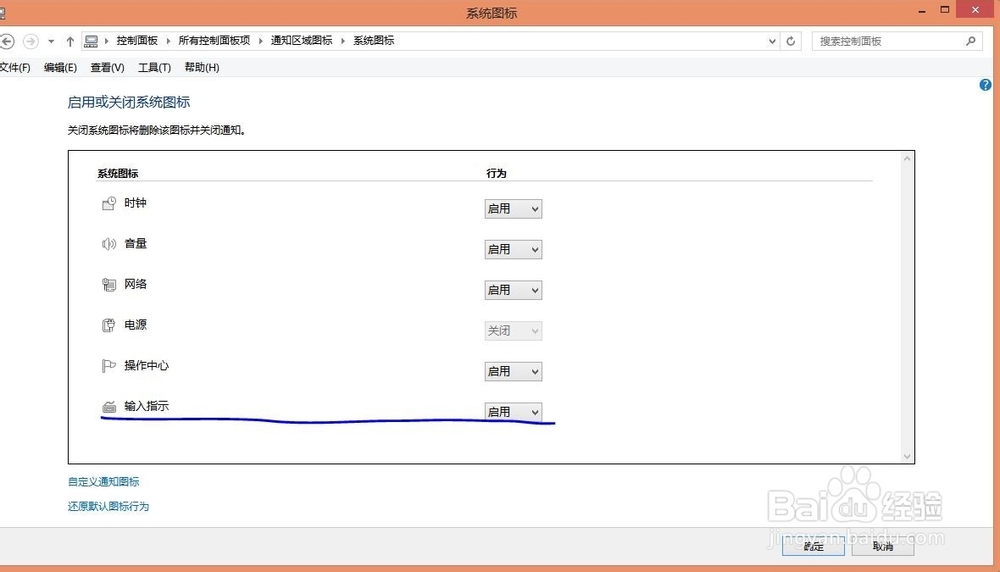The width and height of the screenshot is (1000, 572).
Task: Click the 系统图标 column header
Action: point(117,173)
